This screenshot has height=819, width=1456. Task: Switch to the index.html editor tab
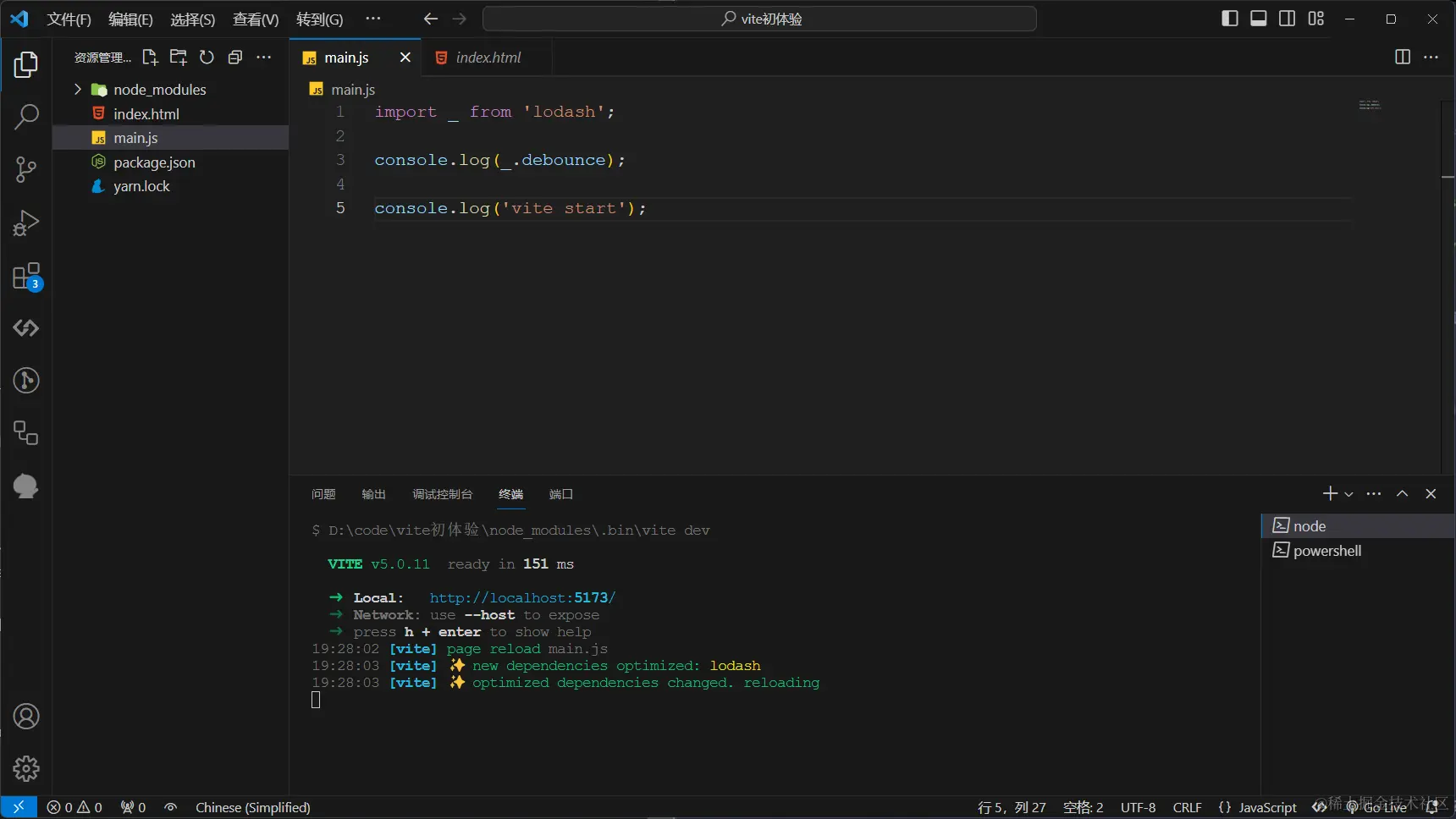[487, 58]
